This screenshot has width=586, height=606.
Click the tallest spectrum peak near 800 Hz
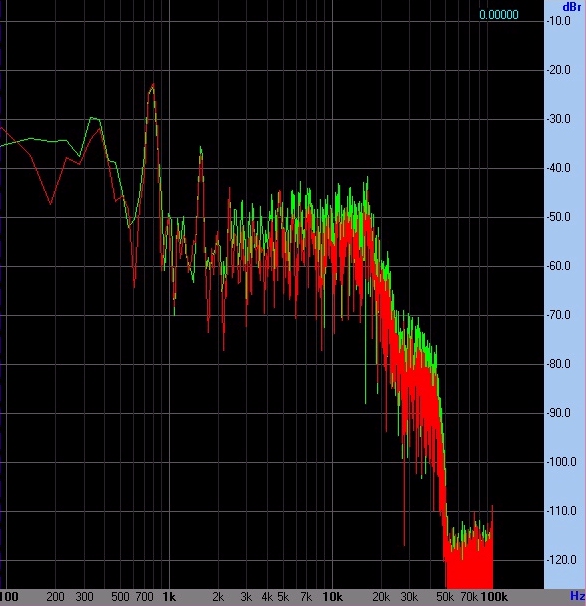153,85
